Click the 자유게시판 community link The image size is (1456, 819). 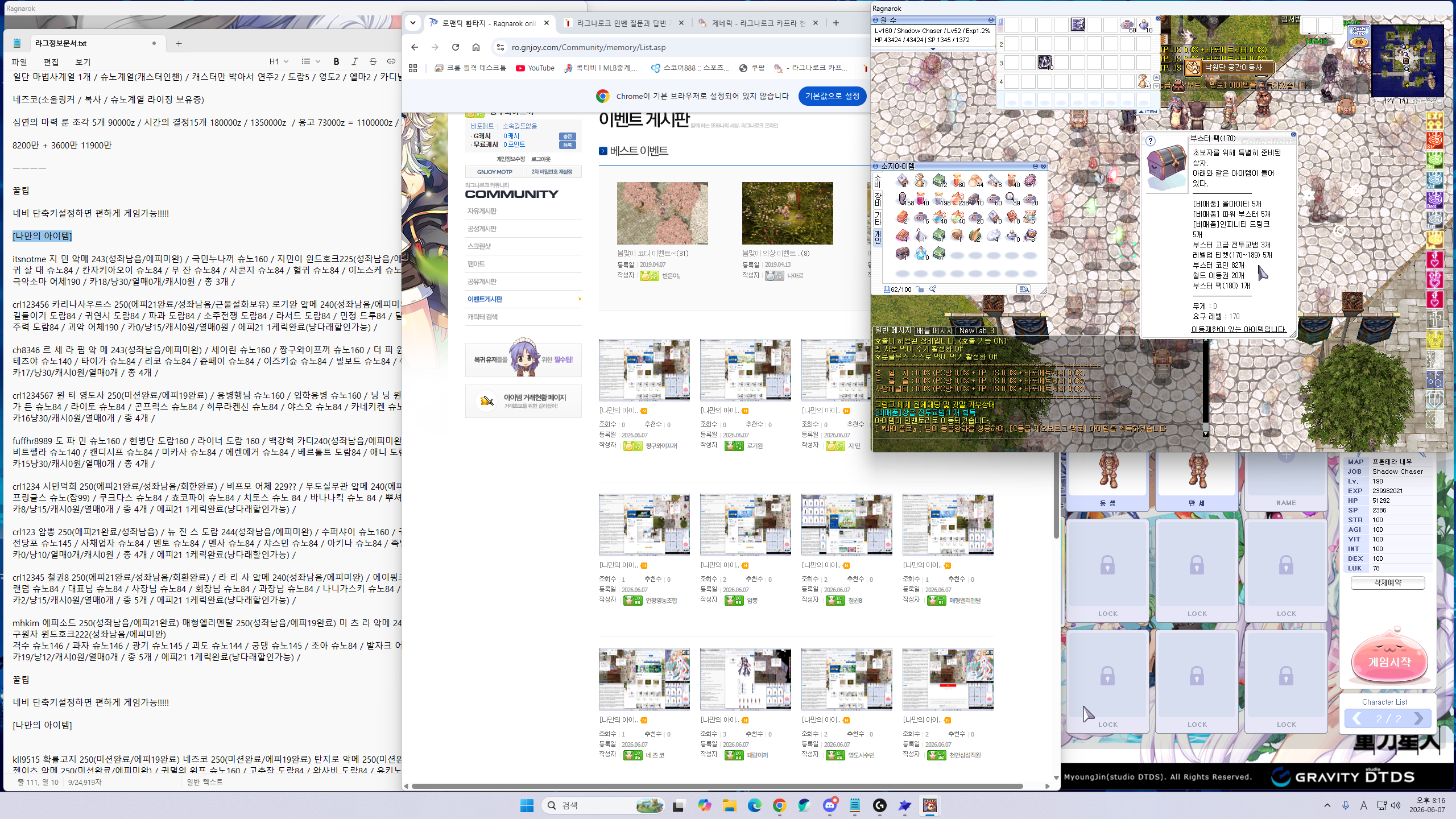[482, 211]
